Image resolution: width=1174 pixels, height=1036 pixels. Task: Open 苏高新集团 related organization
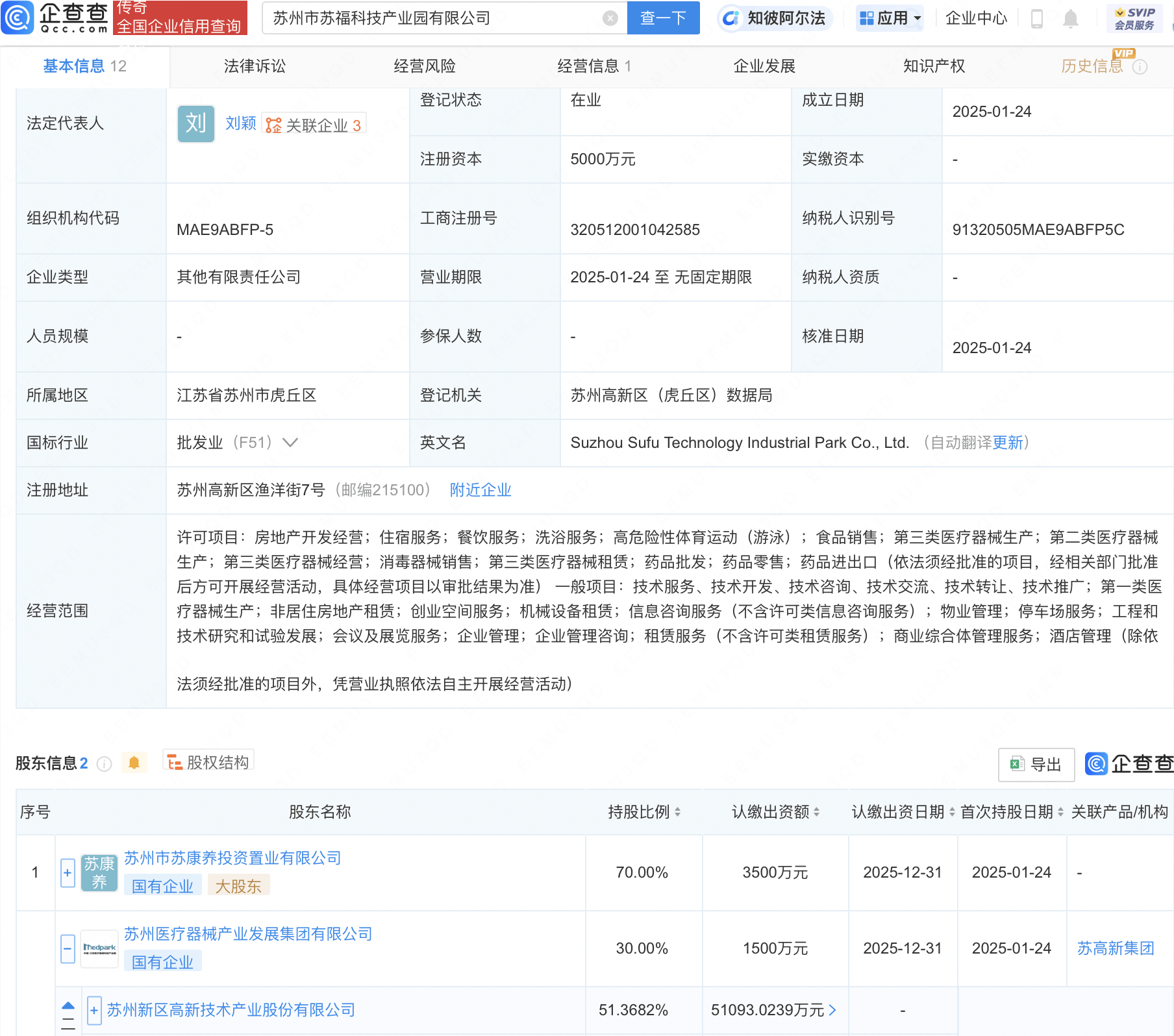click(x=1116, y=948)
